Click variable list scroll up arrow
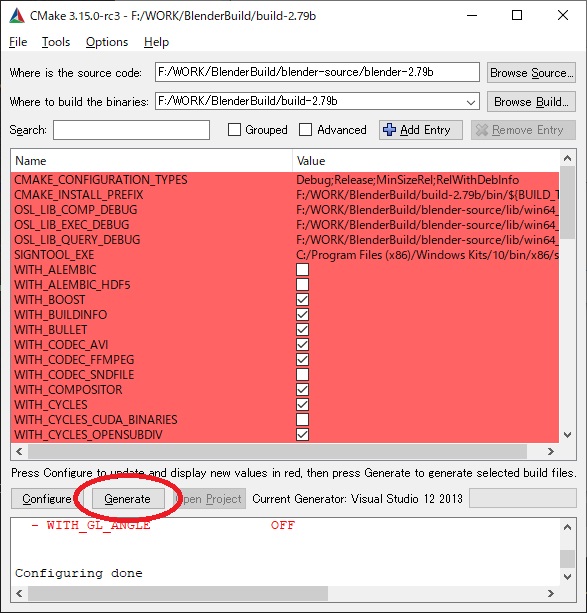This screenshot has height=613, width=587. [x=567, y=158]
